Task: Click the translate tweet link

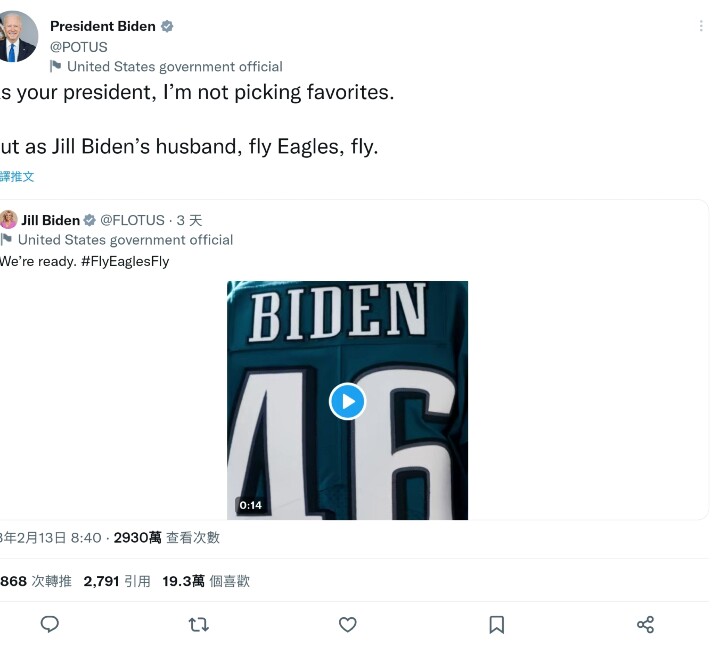Action: [x=17, y=177]
